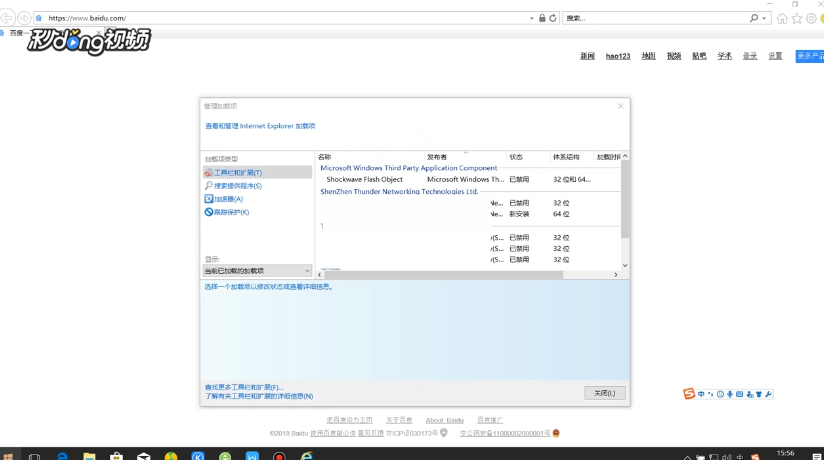
Task: Click the IE search box
Action: 654,18
